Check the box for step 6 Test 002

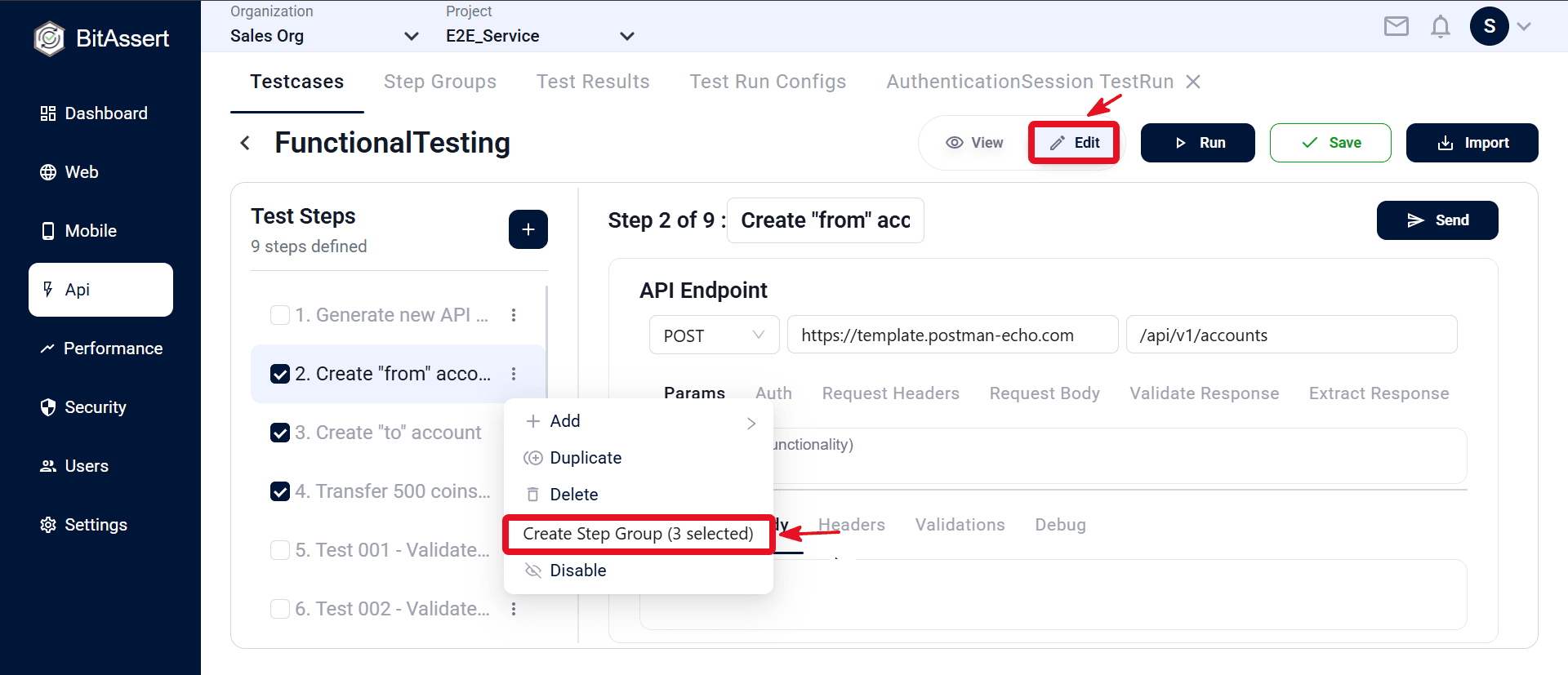(280, 609)
